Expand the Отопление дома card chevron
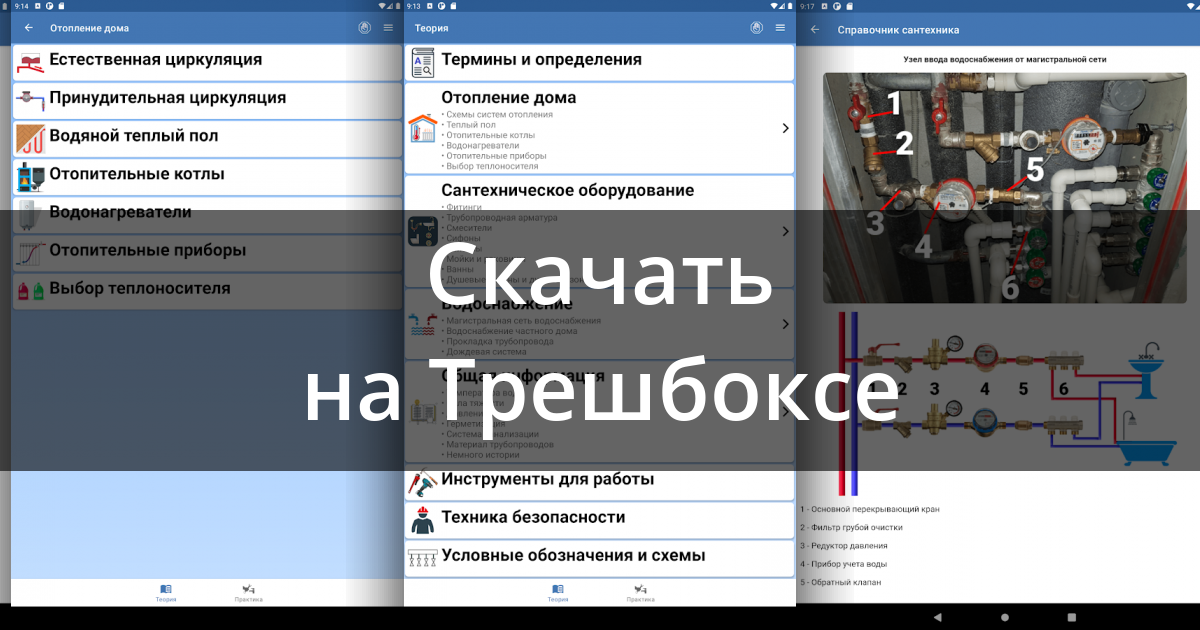The height and width of the screenshot is (630, 1200). click(785, 128)
